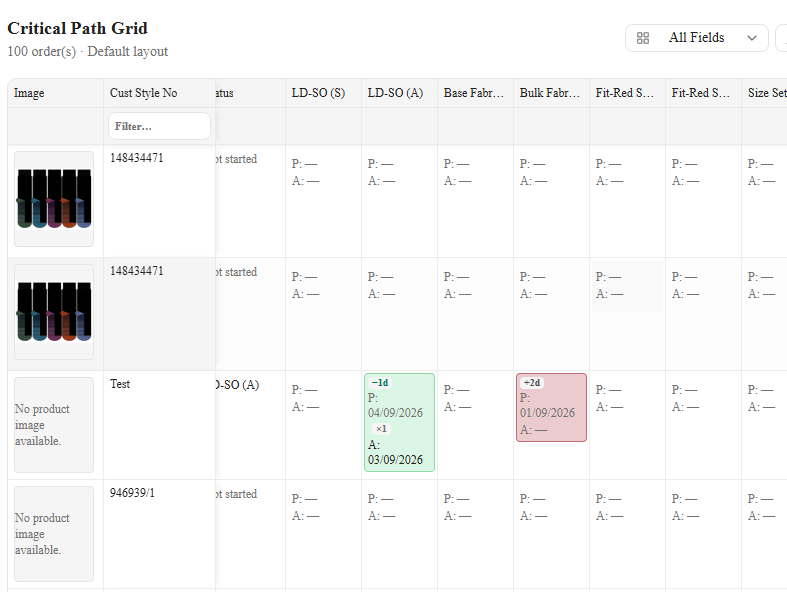Open the All Fields view selector
This screenshot has height=592, width=787.
click(697, 38)
